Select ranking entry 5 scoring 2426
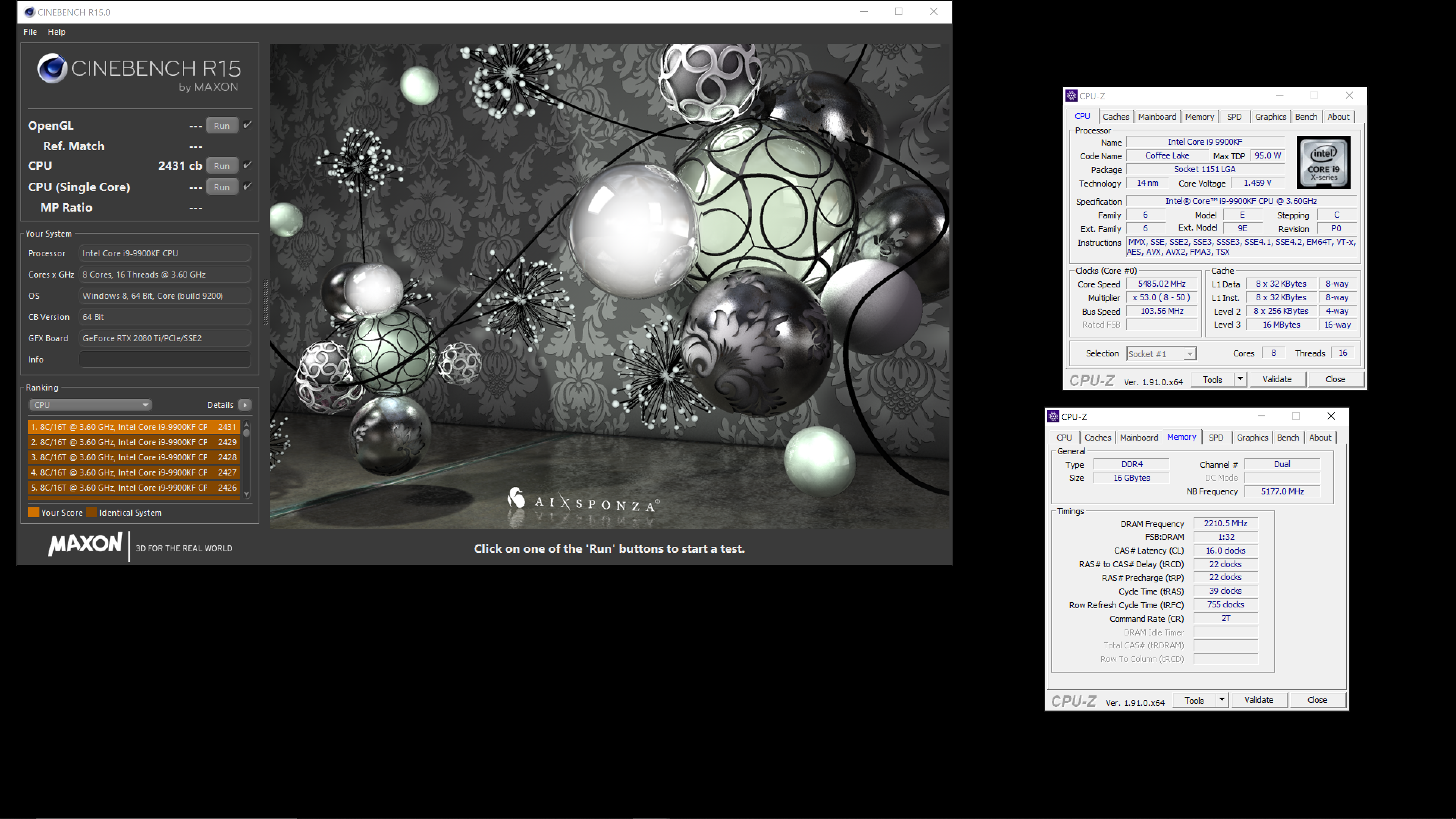The width and height of the screenshot is (1456, 819). pos(134,488)
